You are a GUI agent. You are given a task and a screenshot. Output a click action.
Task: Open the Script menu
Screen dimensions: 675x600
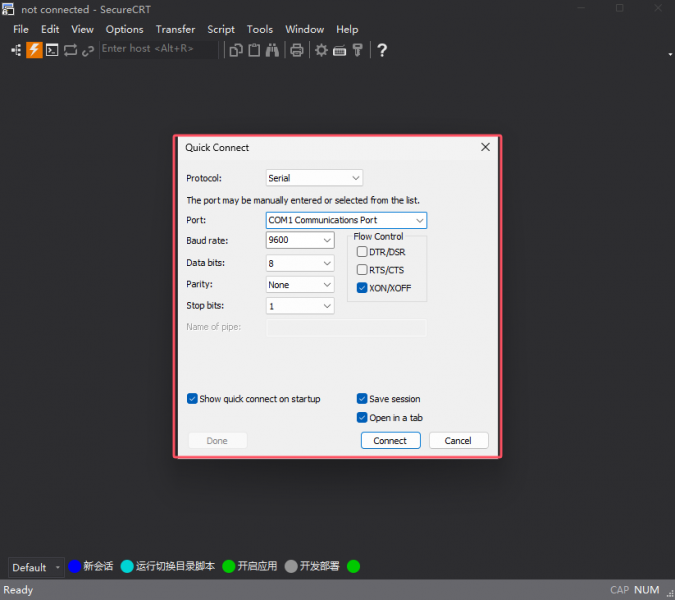tap(221, 29)
